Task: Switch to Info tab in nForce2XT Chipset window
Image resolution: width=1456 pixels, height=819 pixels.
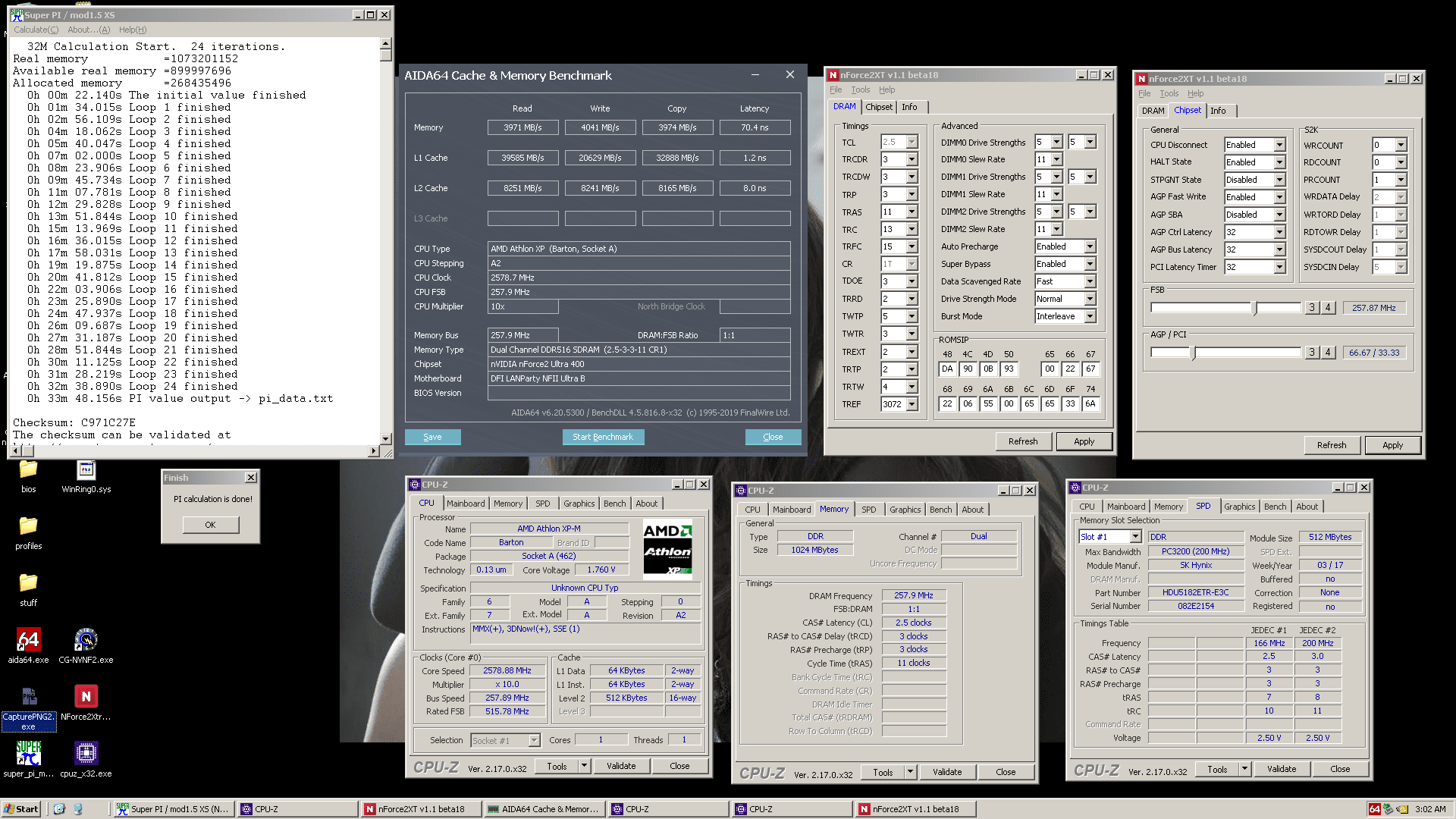Action: [1218, 111]
